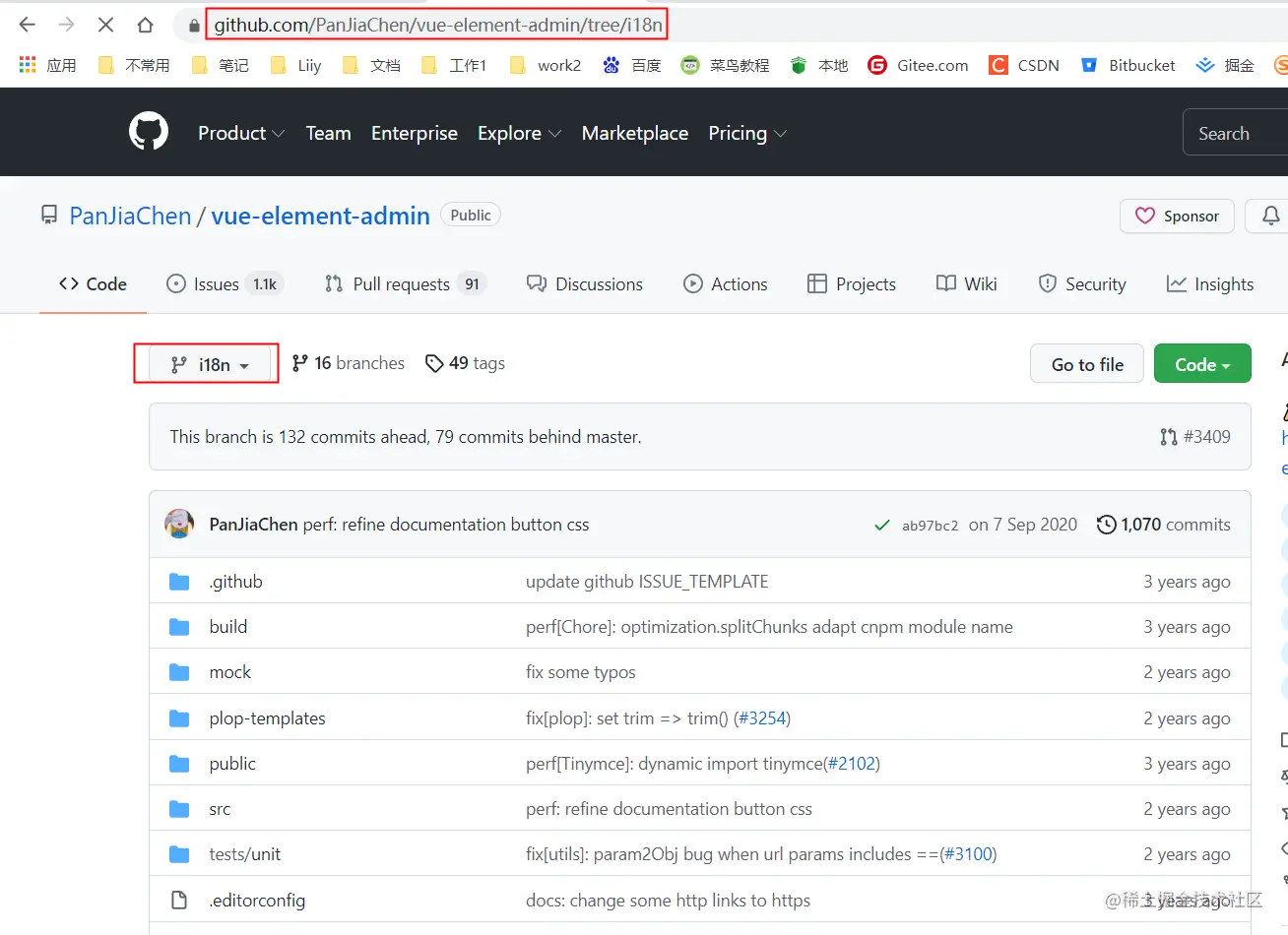Click the address bar lock icon
1288x935 pixels.
pyautogui.click(x=194, y=26)
